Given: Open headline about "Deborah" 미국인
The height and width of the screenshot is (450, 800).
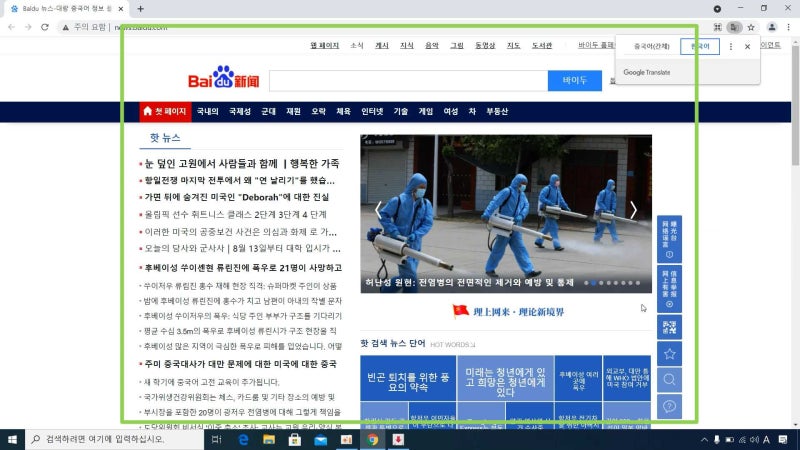Looking at the screenshot, I should [237, 197].
